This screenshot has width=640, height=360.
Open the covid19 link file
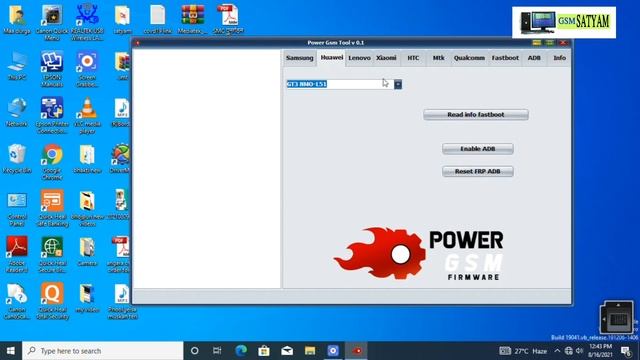pyautogui.click(x=158, y=19)
